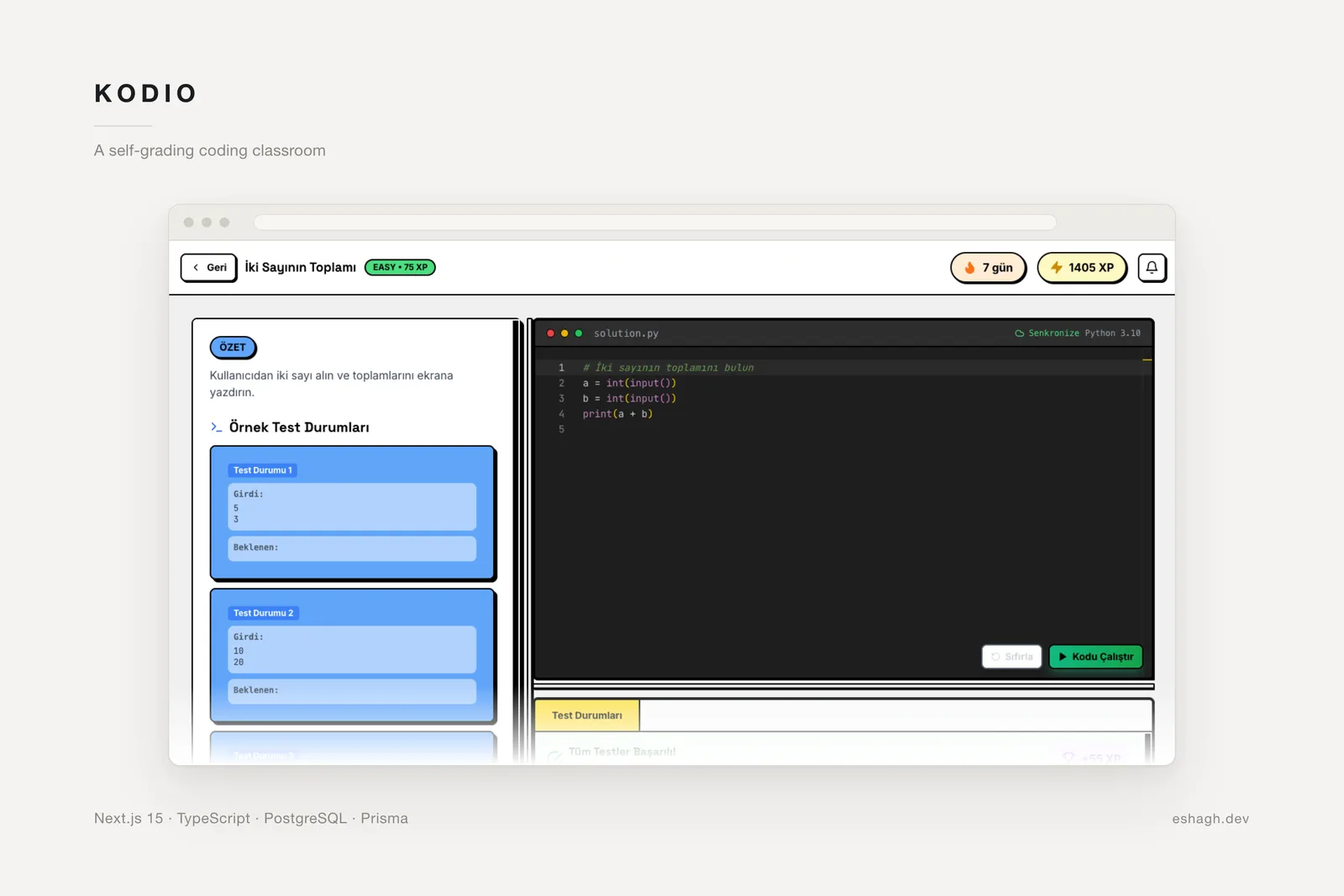Click the Beklenen box of Test Durumu 1
Viewport: 1344px width, 896px height.
pyautogui.click(x=352, y=548)
